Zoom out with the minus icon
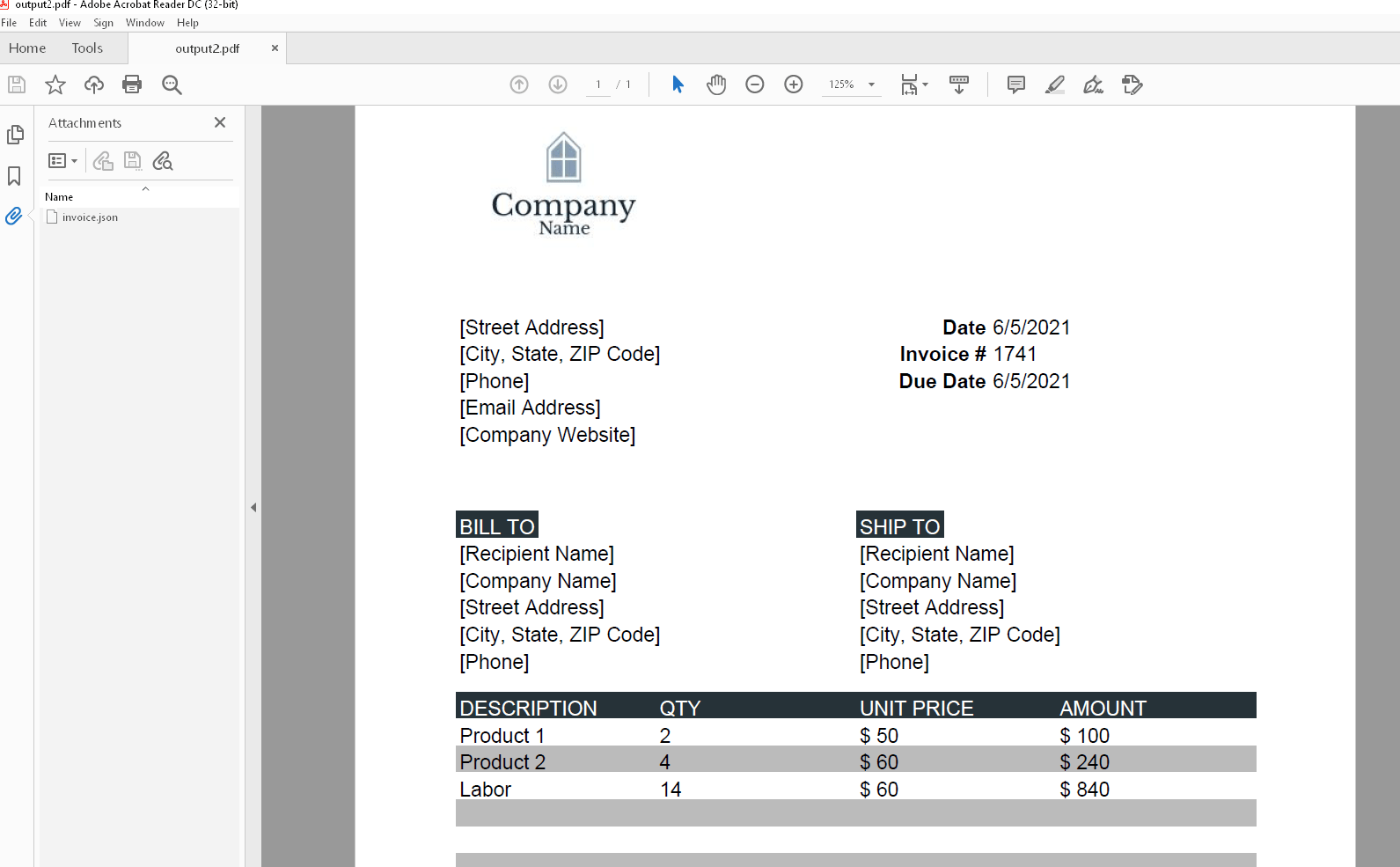The image size is (1400, 867). 755,84
